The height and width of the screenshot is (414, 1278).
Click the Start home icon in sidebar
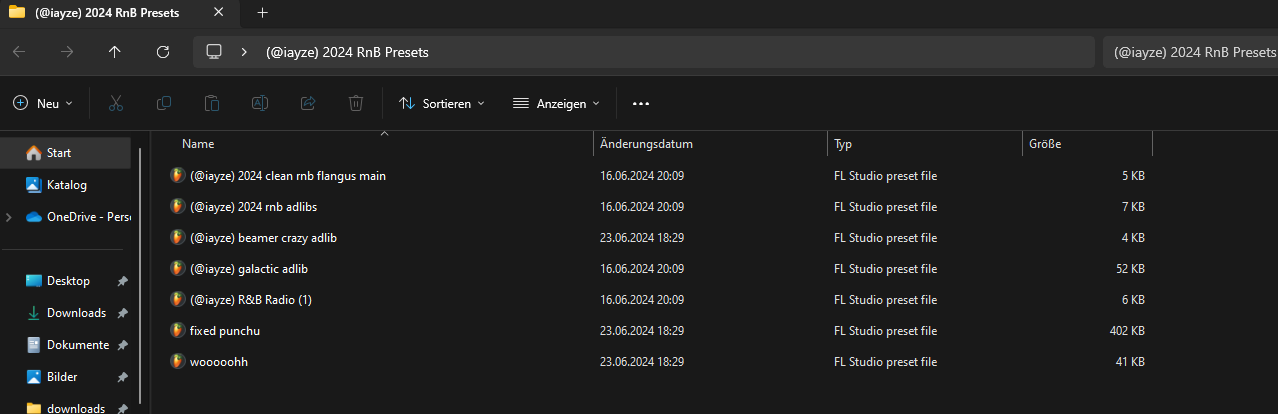click(x=33, y=153)
